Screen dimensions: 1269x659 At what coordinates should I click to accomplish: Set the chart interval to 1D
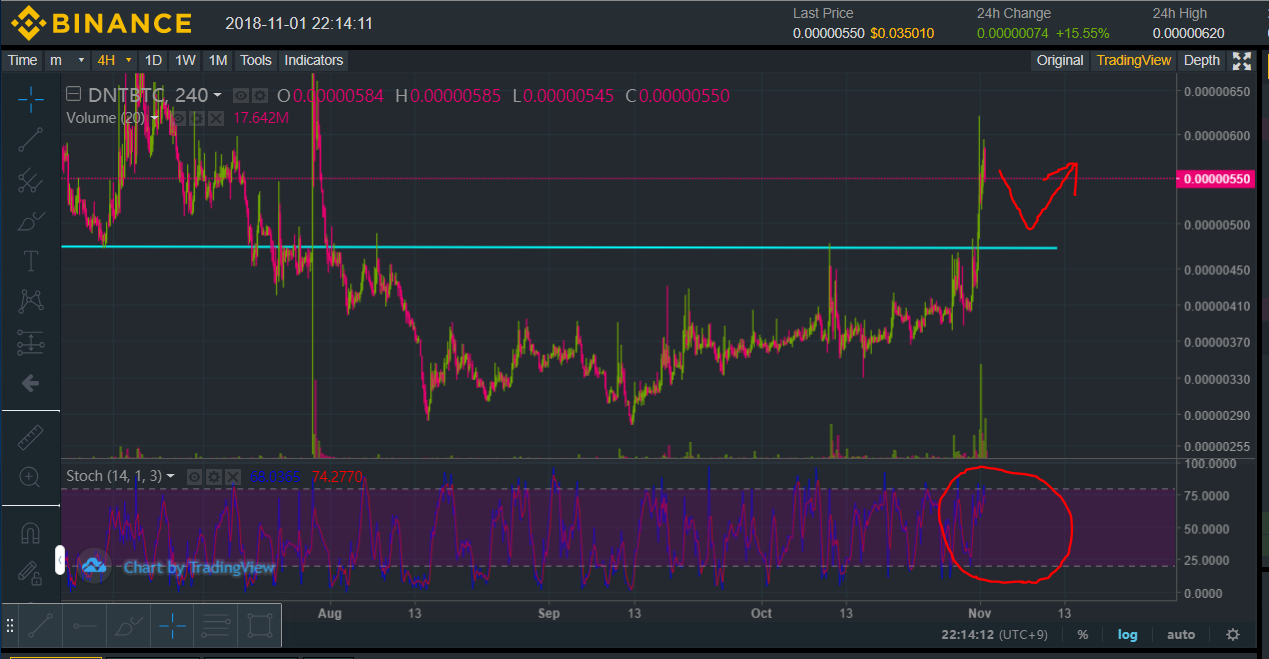[153, 61]
